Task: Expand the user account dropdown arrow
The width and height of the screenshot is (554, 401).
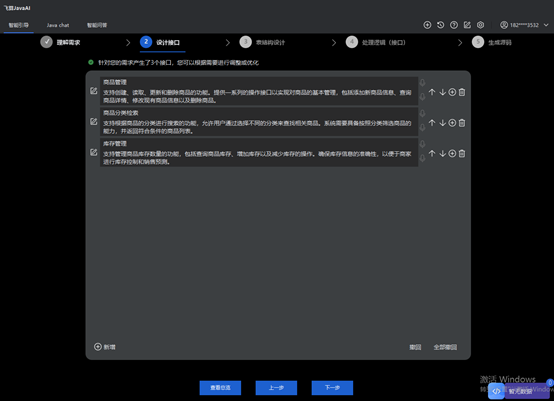Action: (x=546, y=25)
